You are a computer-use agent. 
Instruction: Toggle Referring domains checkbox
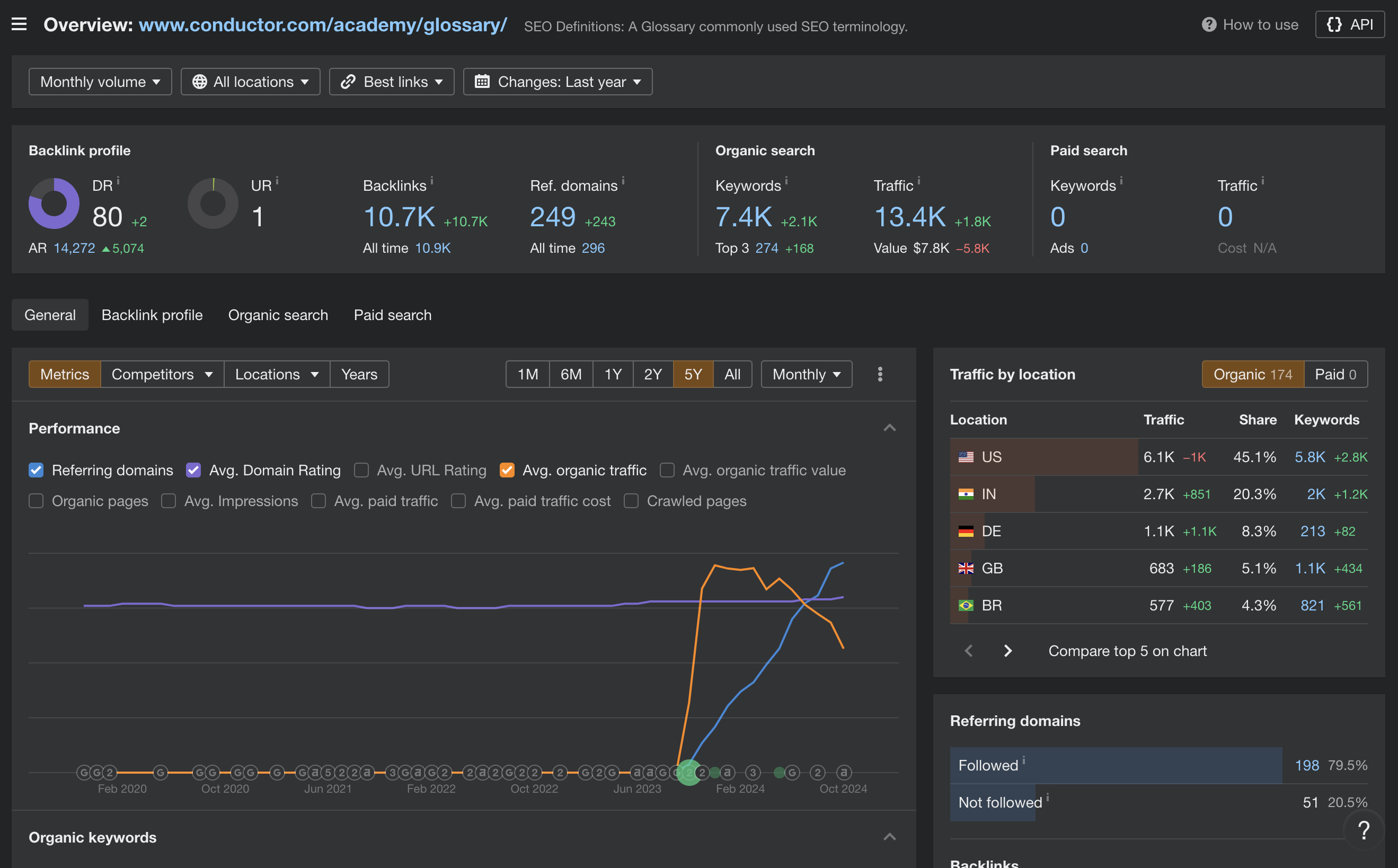pos(36,470)
